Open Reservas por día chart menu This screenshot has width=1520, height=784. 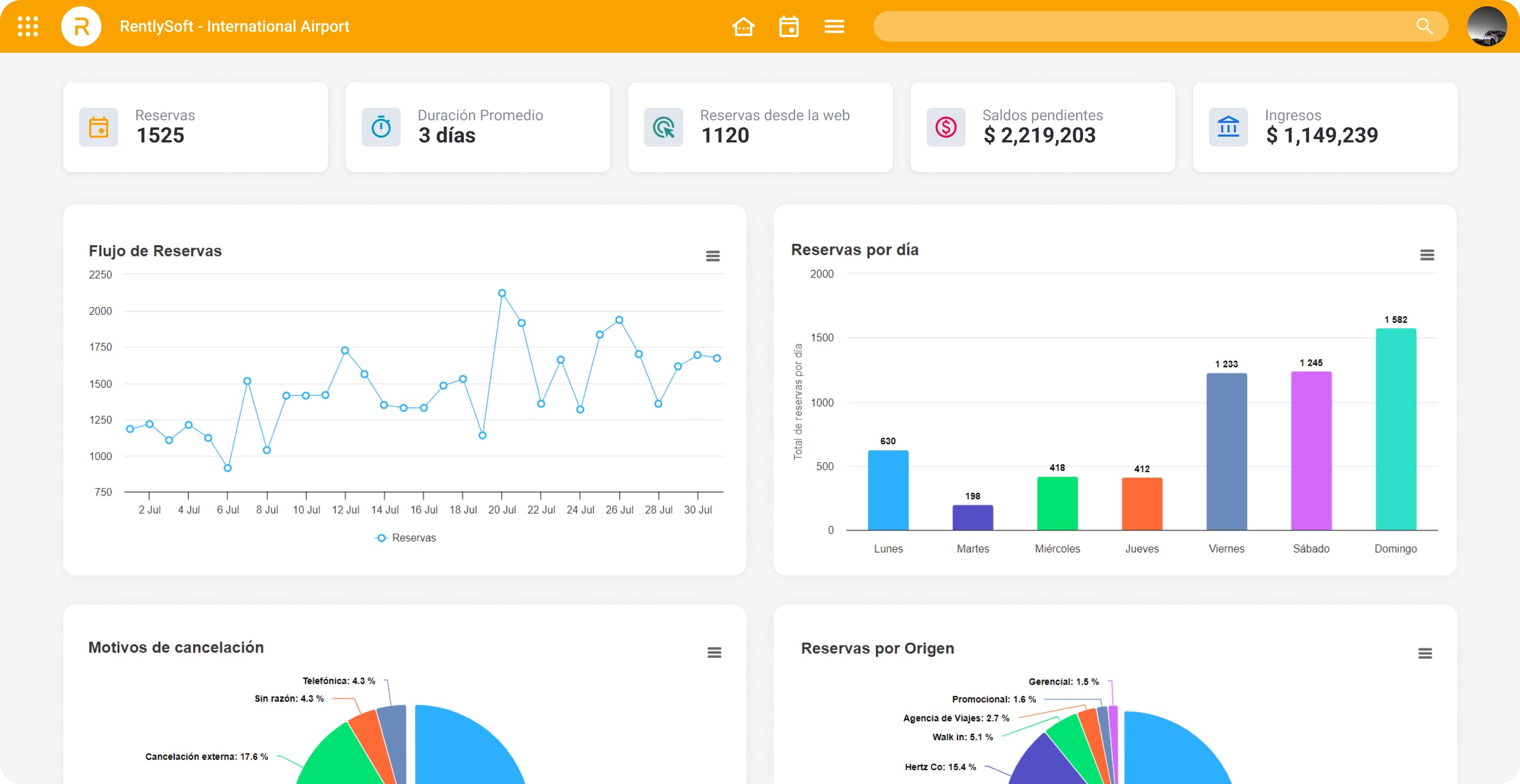pos(1427,255)
